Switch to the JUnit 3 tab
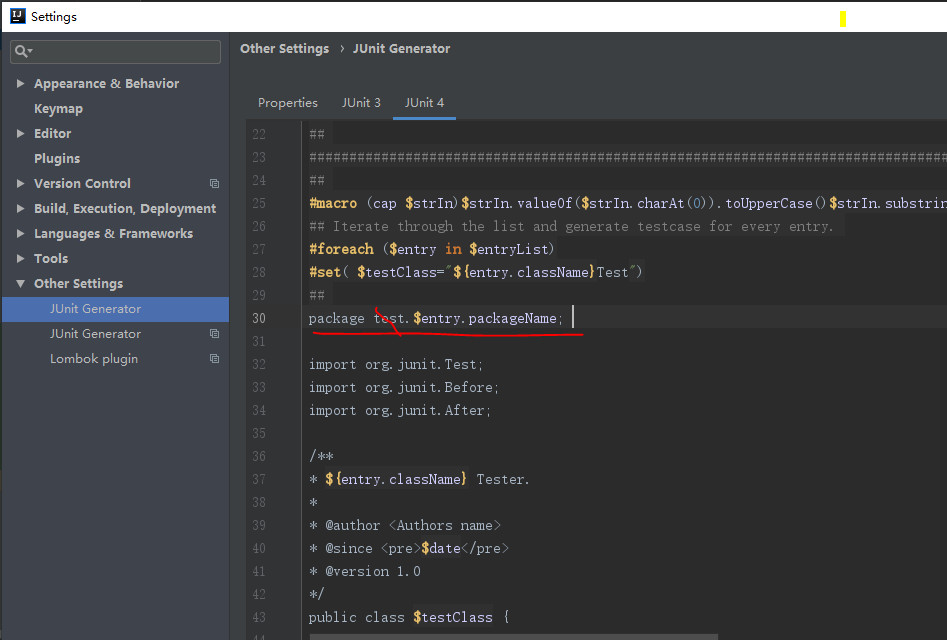This screenshot has width=947, height=640. click(x=361, y=103)
